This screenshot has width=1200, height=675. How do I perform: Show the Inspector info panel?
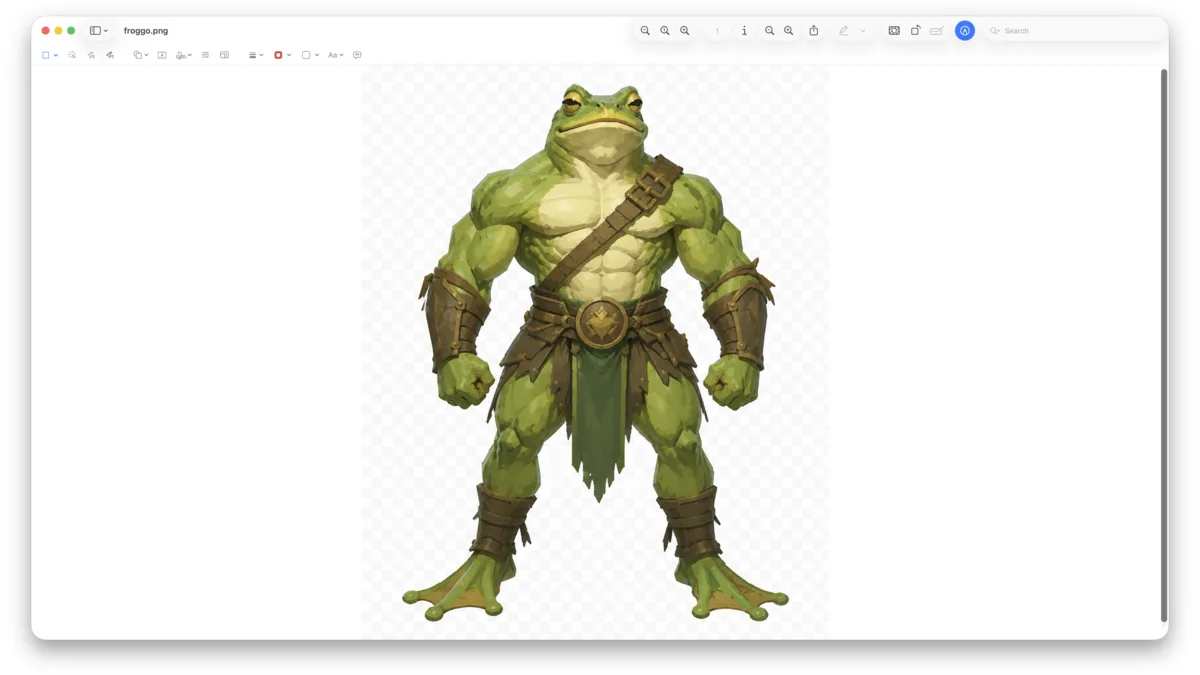pyautogui.click(x=744, y=31)
